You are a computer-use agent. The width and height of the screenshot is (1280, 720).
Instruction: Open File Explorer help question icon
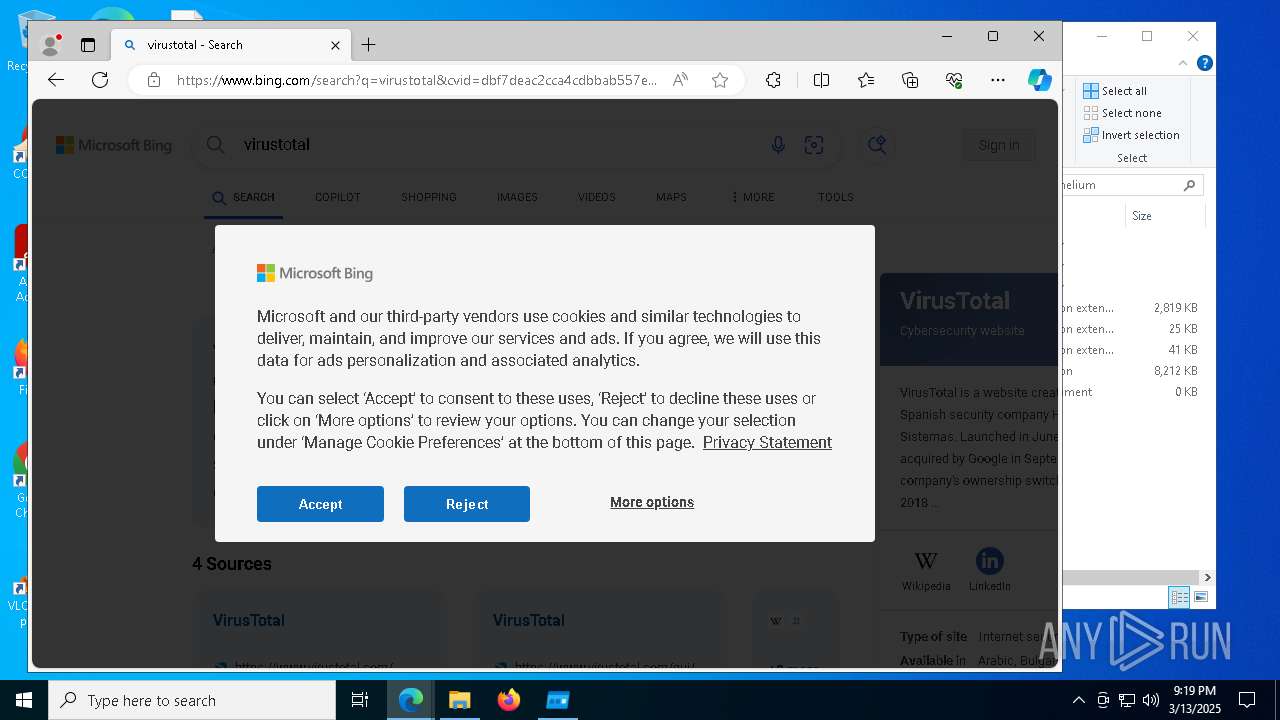[x=1205, y=63]
